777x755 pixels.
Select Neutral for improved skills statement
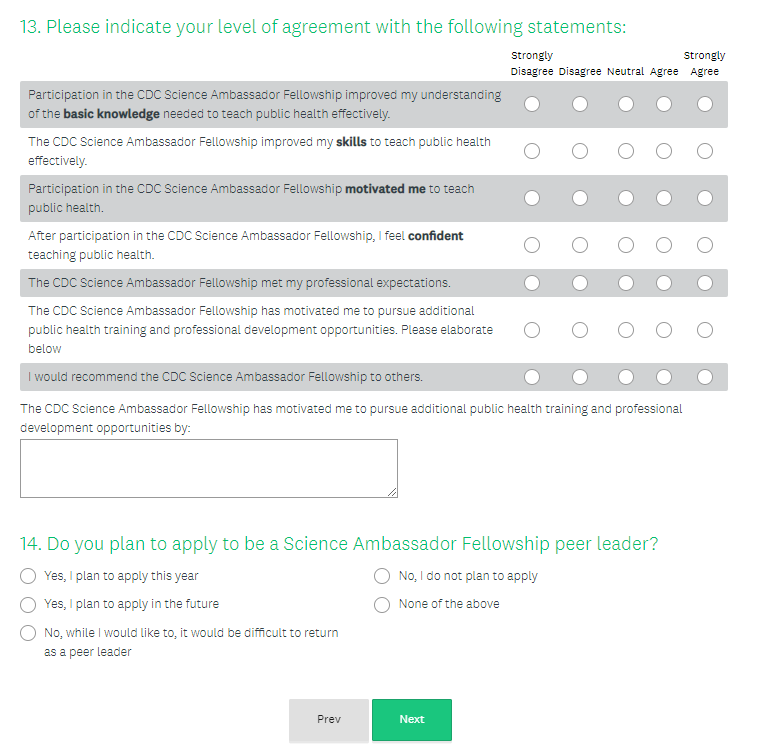pos(626,151)
